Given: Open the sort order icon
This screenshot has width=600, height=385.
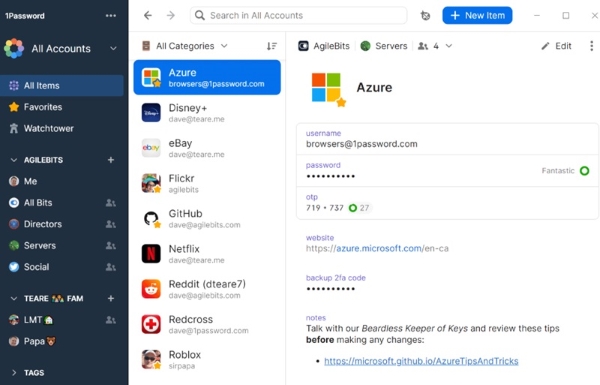Looking at the screenshot, I should coord(272,46).
